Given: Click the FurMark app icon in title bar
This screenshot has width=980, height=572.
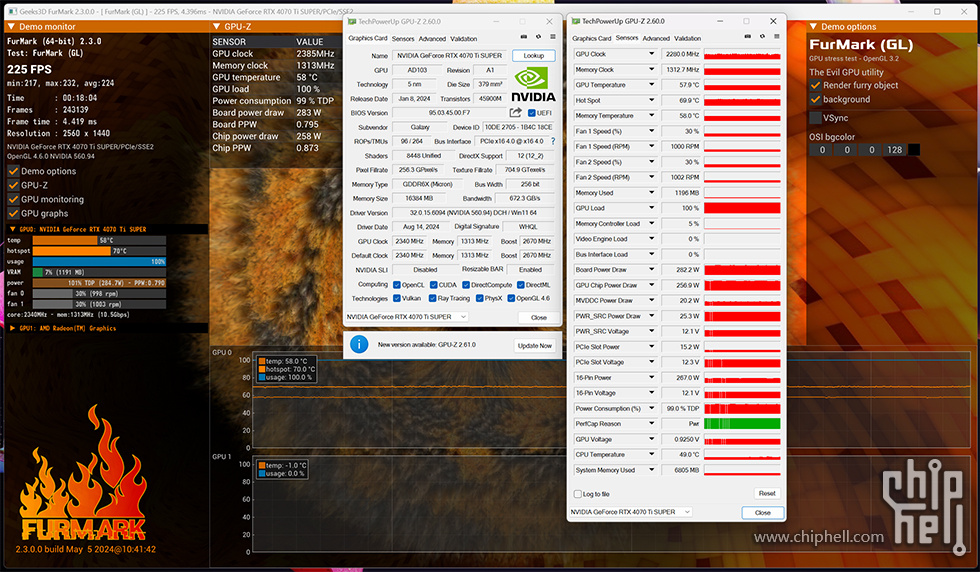Looking at the screenshot, I should 12,11.
